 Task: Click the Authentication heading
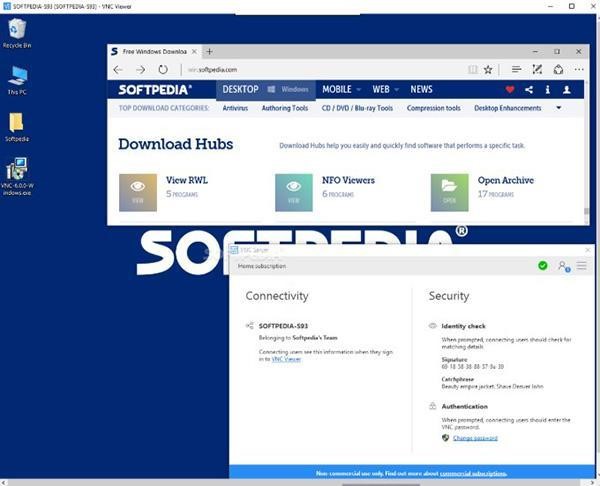click(x=465, y=406)
